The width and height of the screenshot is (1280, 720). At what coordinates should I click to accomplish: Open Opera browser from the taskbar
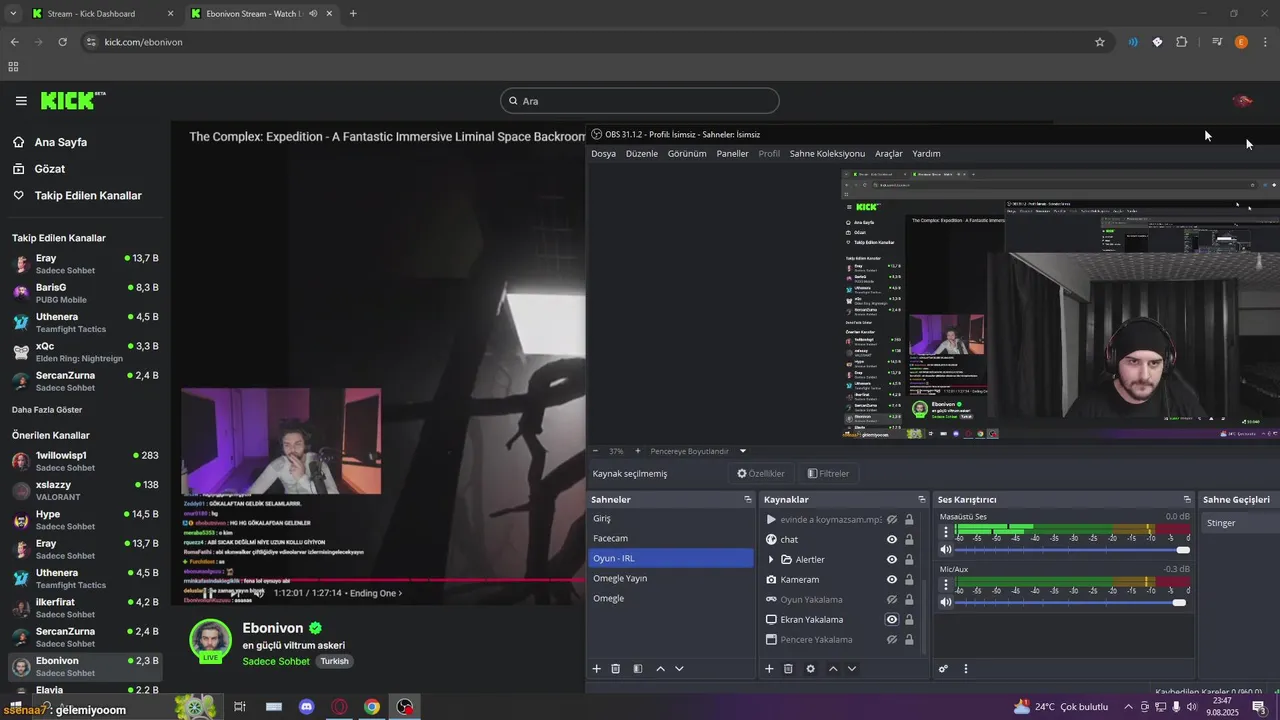[340, 707]
